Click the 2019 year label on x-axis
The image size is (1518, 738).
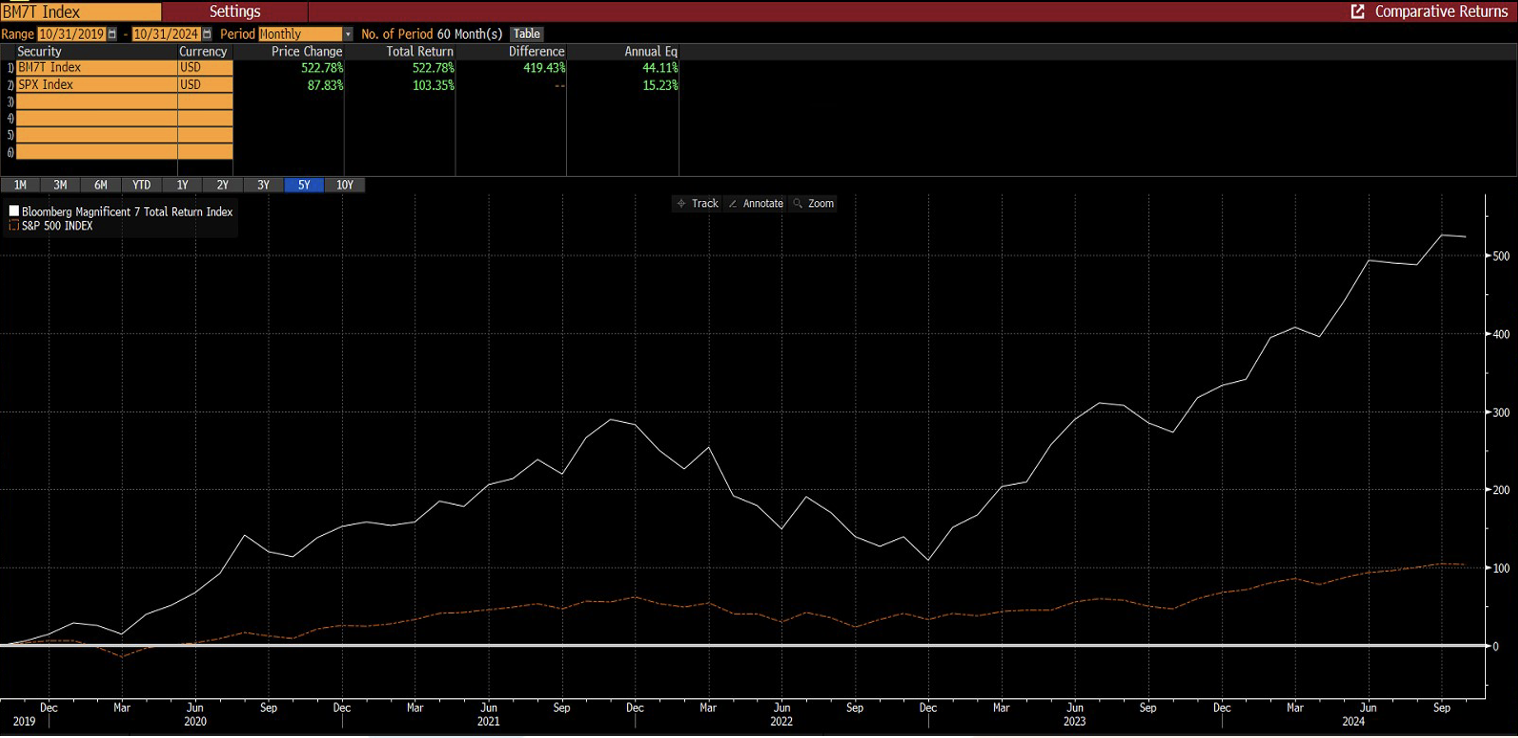point(22,721)
